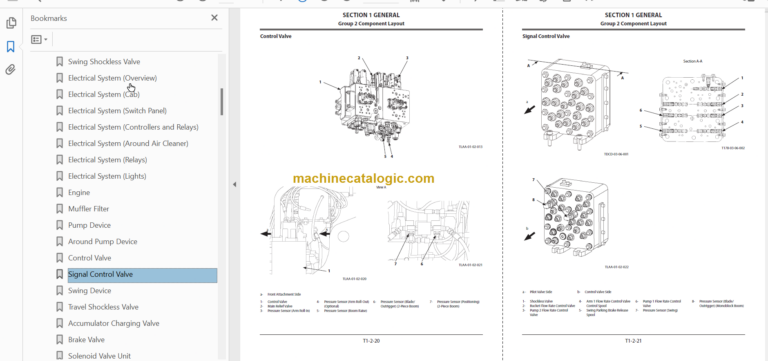Click the Control Valve heading on left page
This screenshot has height=361, width=768.
tap(275, 36)
